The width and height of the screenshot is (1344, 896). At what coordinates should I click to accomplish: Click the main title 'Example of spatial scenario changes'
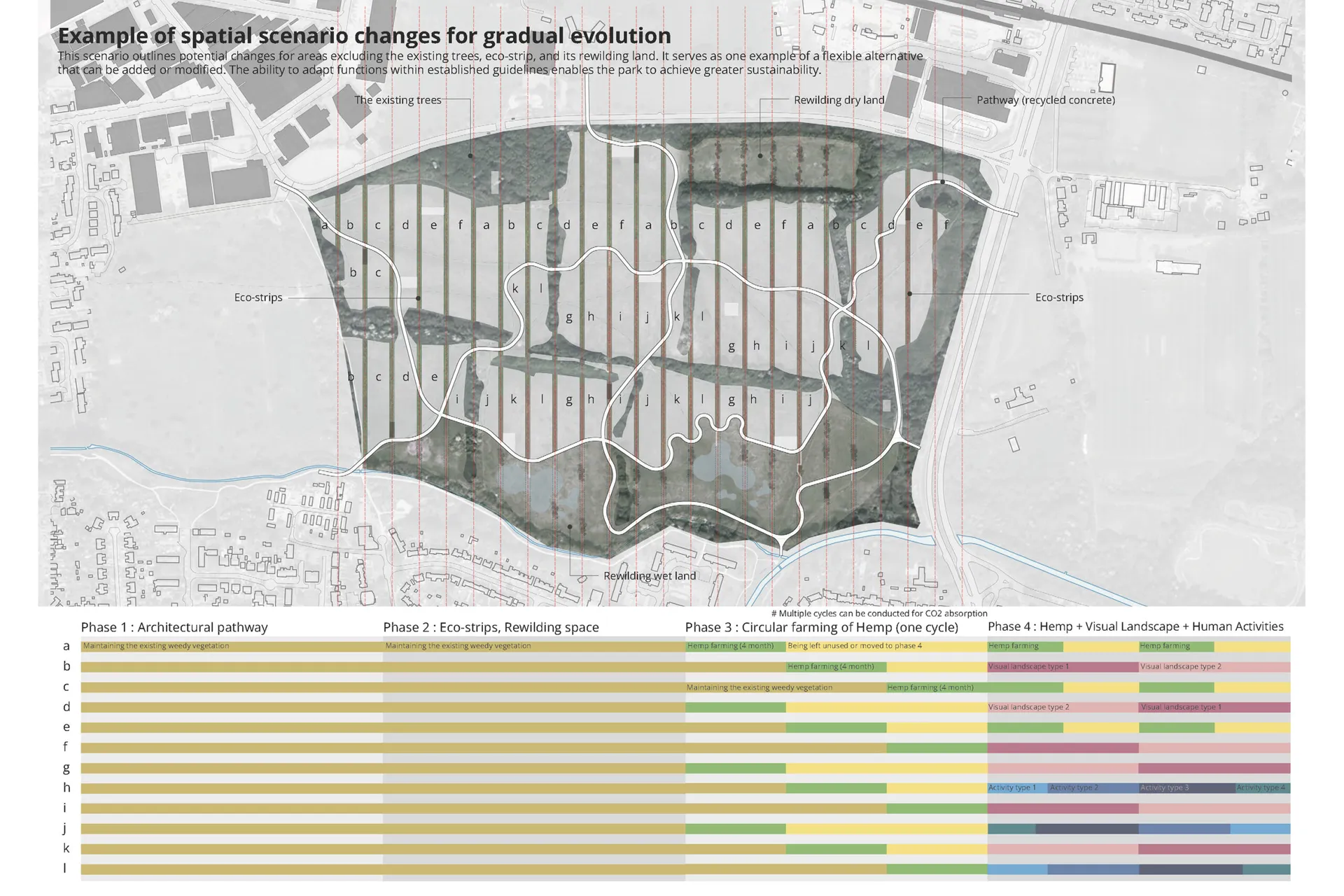364,35
